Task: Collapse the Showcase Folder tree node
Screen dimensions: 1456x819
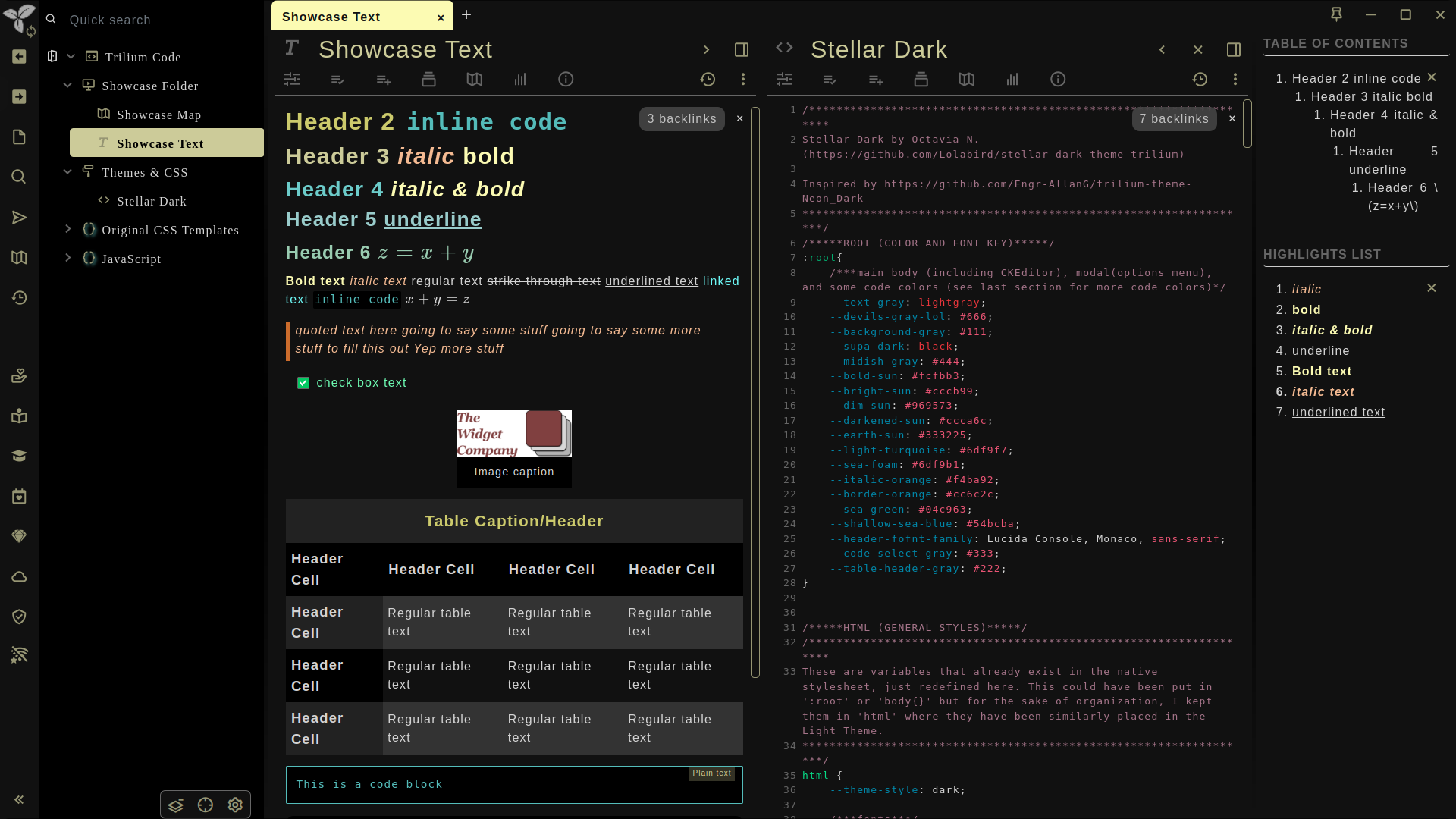Action: pyautogui.click(x=68, y=85)
